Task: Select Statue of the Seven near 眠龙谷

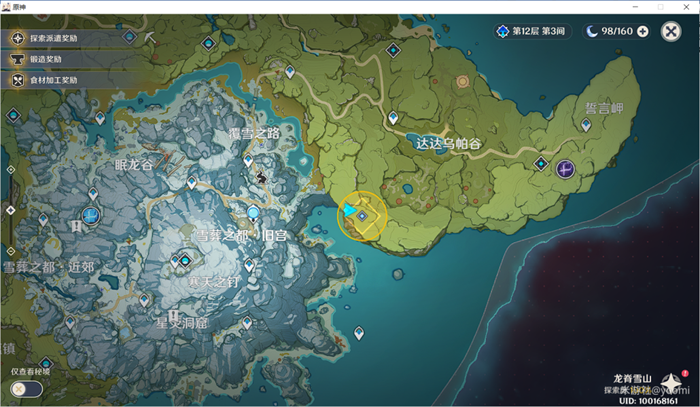Action: 91,215
